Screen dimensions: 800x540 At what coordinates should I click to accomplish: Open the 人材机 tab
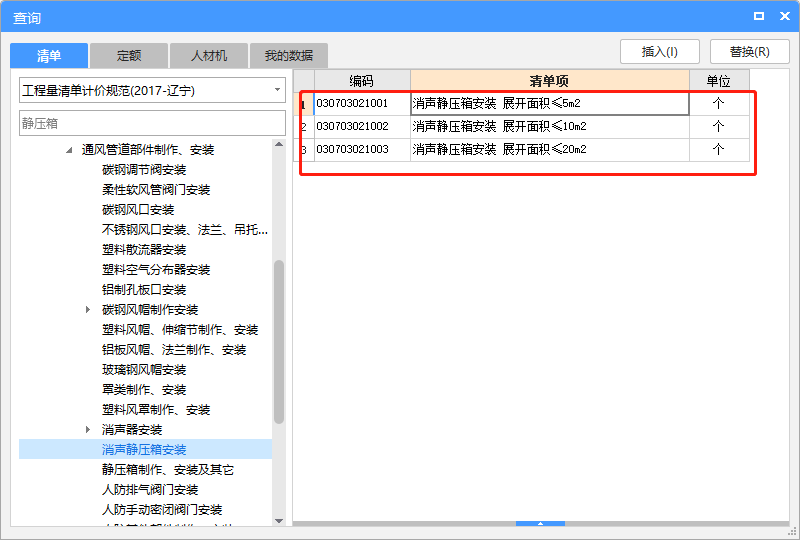coord(209,56)
